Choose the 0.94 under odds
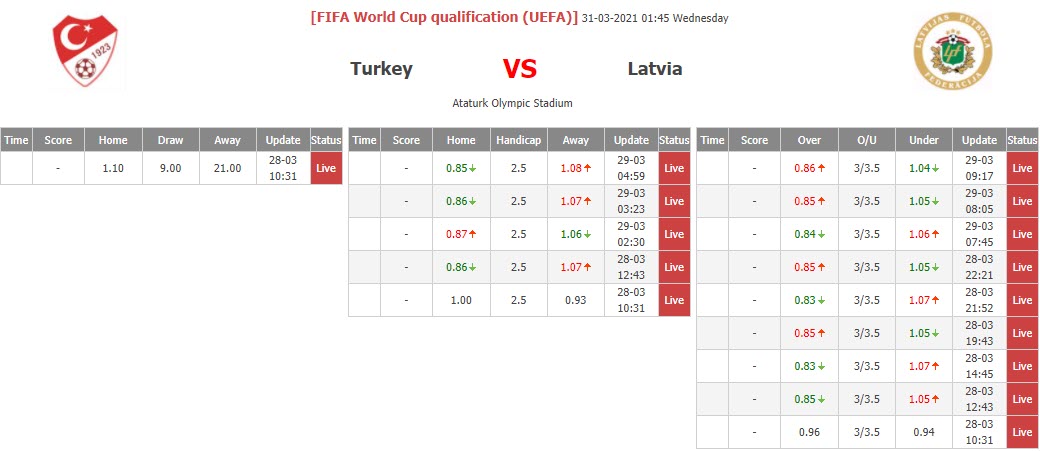The width and height of the screenshot is (1040, 451). pyautogui.click(x=922, y=432)
